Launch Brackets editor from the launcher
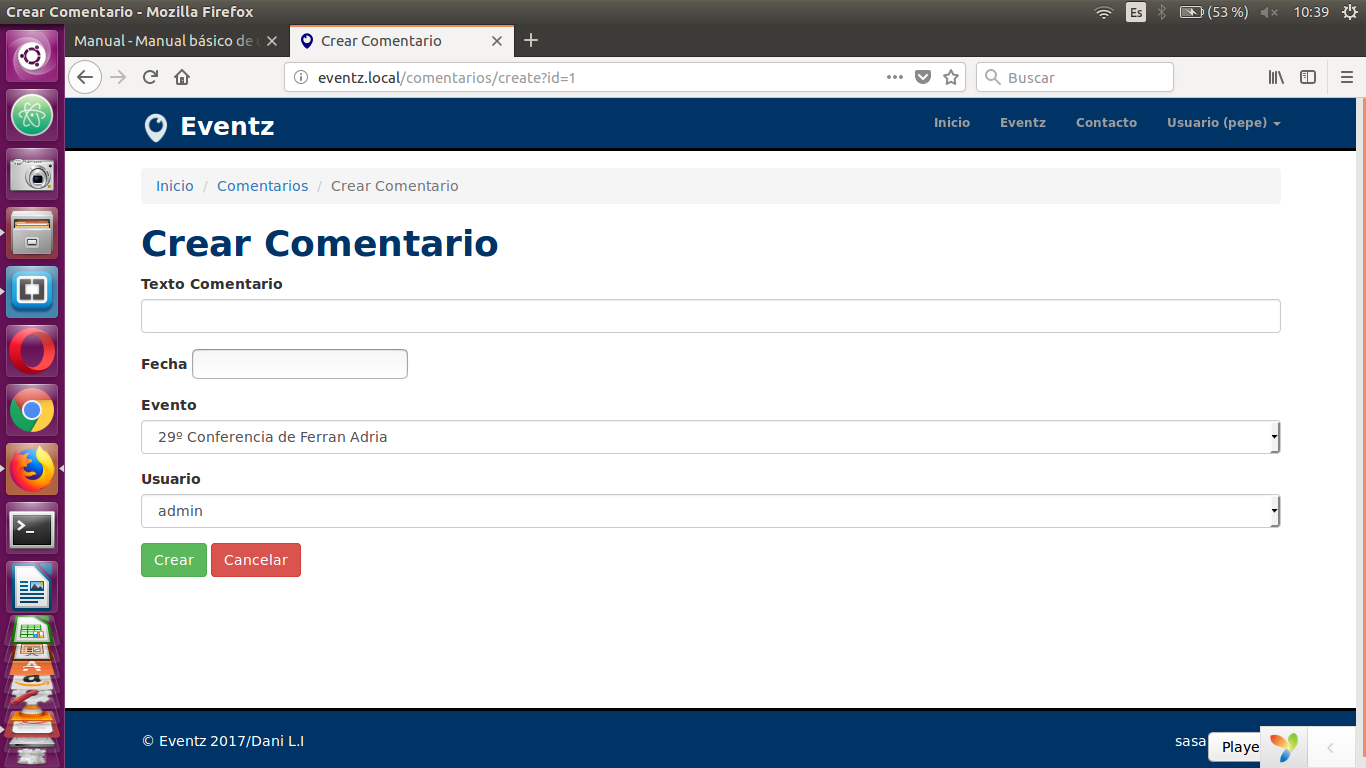1366x768 pixels. 33,292
